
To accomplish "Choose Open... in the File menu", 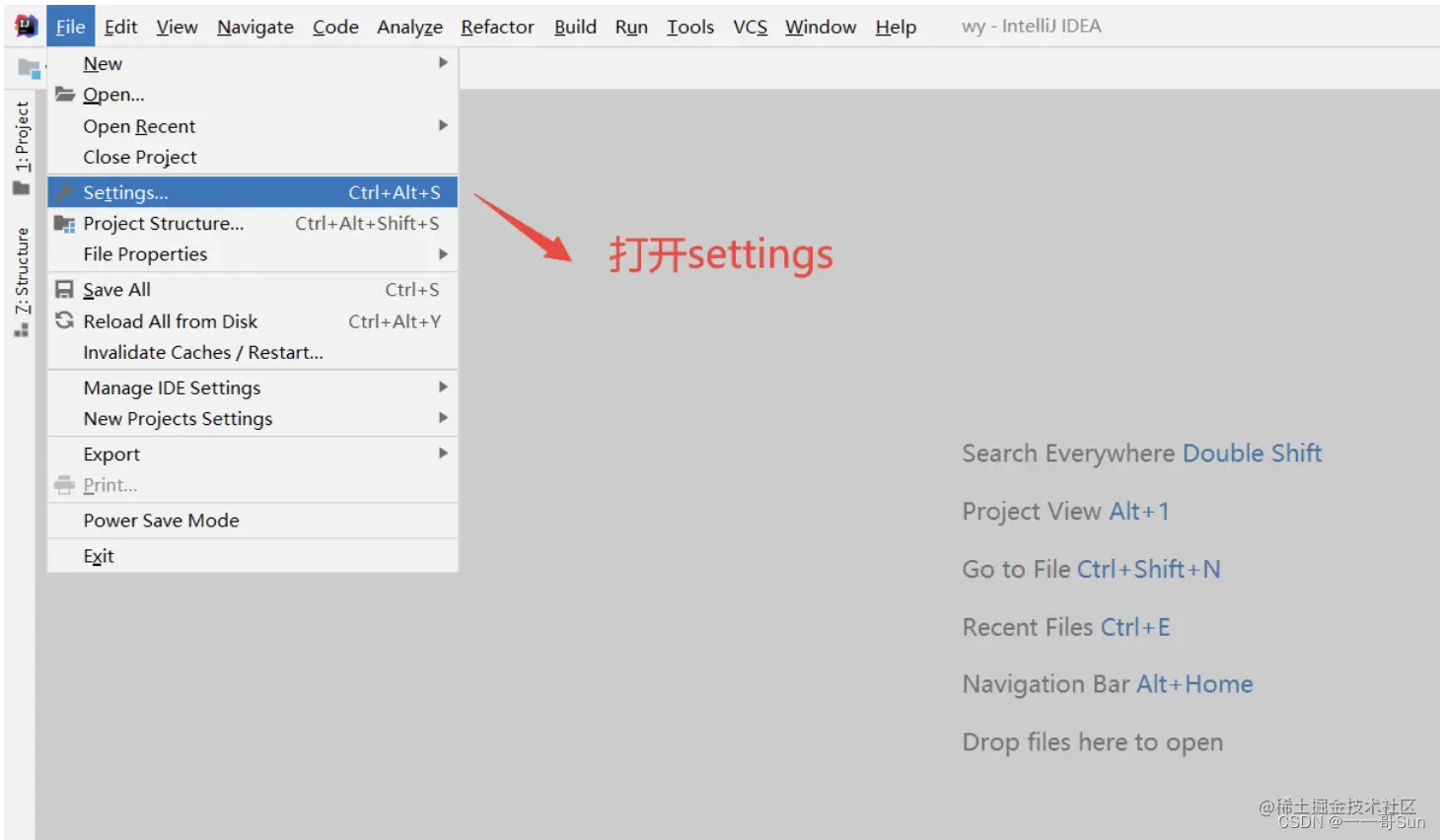I will (x=252, y=95).
